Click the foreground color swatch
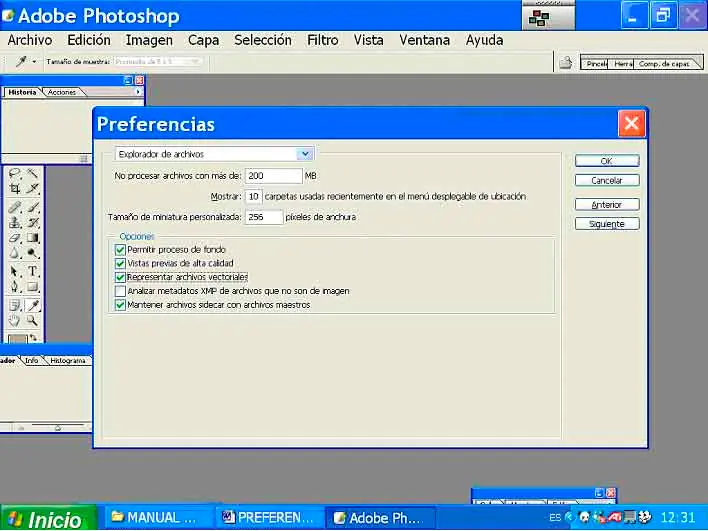 tap(18, 339)
